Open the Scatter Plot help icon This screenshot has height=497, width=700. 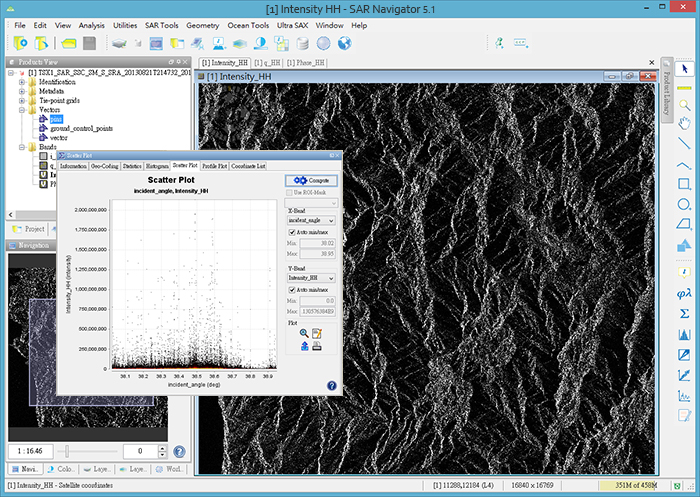(x=331, y=385)
